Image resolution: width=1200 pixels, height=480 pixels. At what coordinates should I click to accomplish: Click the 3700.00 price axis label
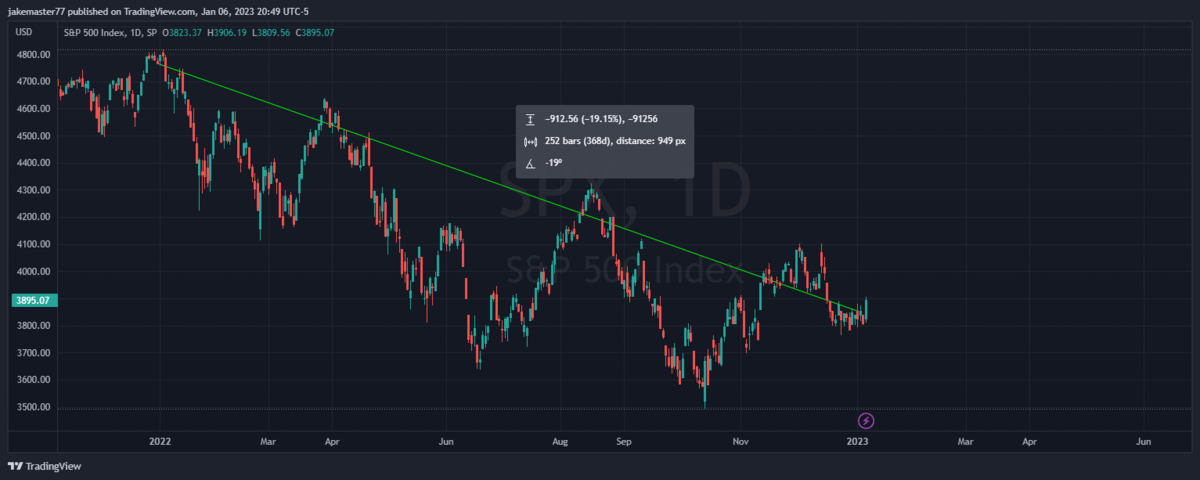pos(33,353)
